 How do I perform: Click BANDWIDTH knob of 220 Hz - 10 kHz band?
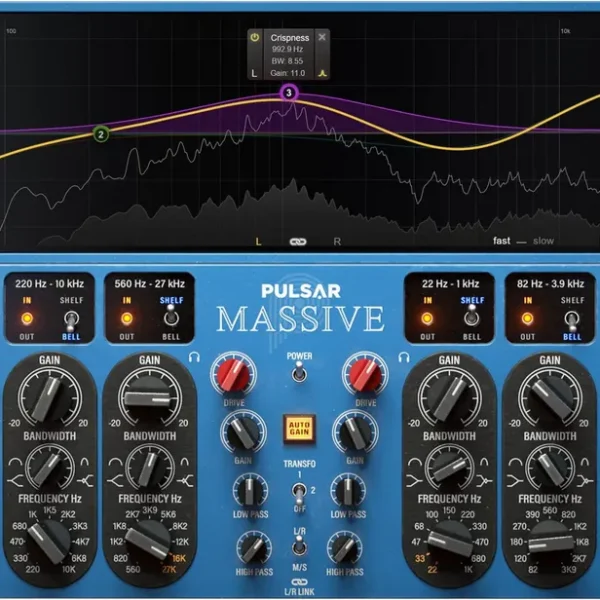click(x=49, y=468)
